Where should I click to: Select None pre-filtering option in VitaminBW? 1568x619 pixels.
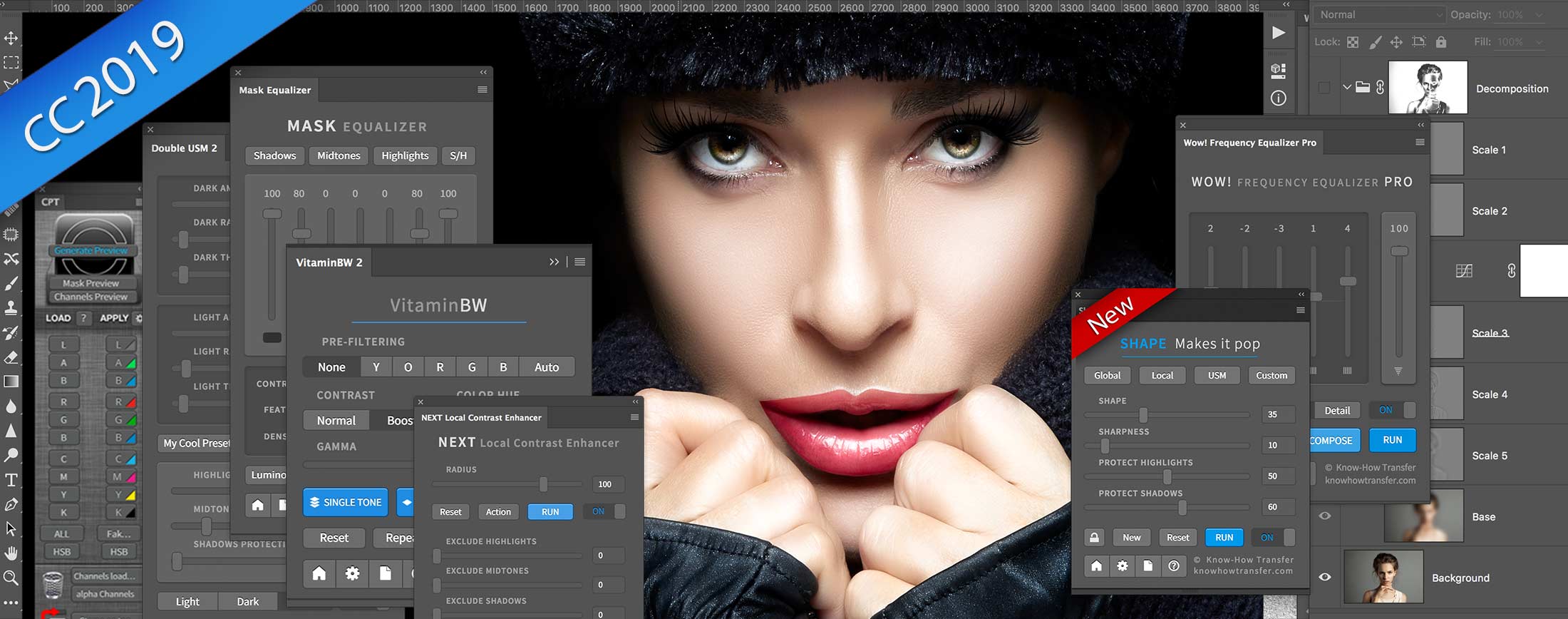[331, 367]
